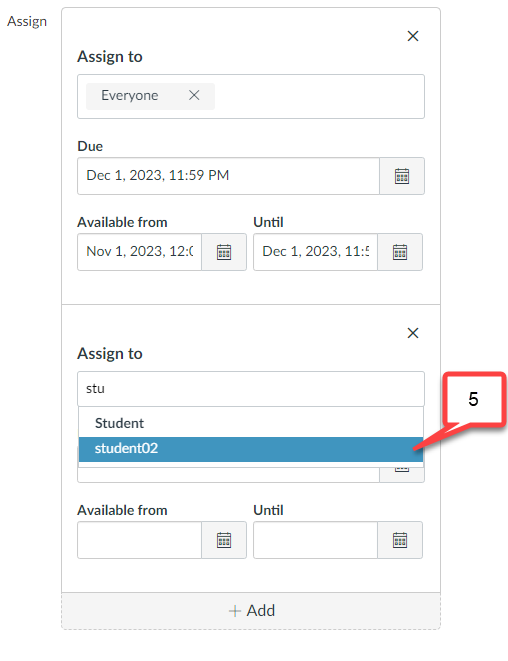Image resolution: width=508 pixels, height=661 pixels.
Task: Open calendar for second Until date
Action: pos(400,540)
